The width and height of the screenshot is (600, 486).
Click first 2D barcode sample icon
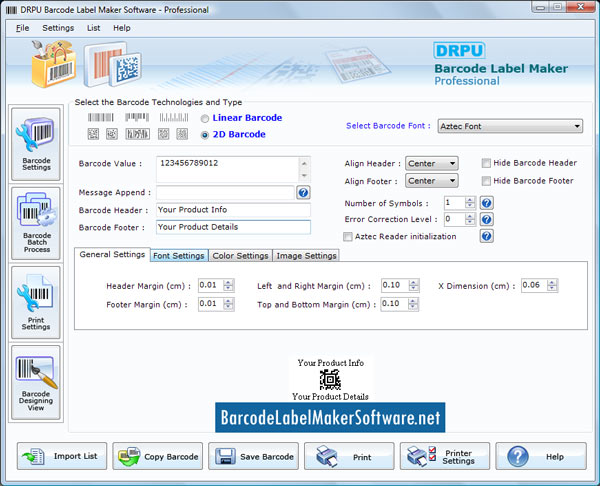pyautogui.click(x=93, y=134)
